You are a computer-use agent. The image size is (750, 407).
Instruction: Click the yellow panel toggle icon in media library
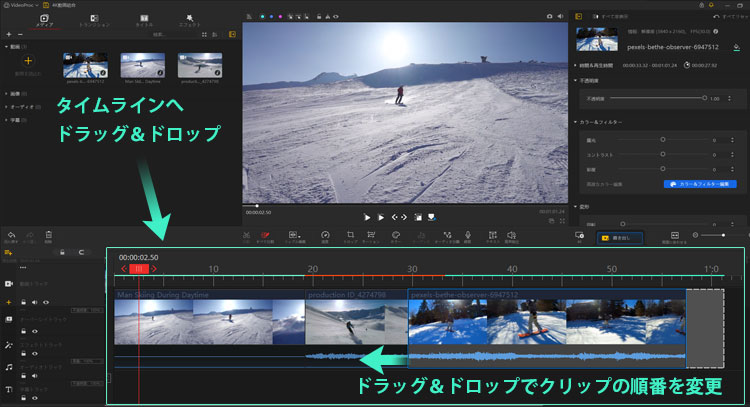(x=232, y=34)
